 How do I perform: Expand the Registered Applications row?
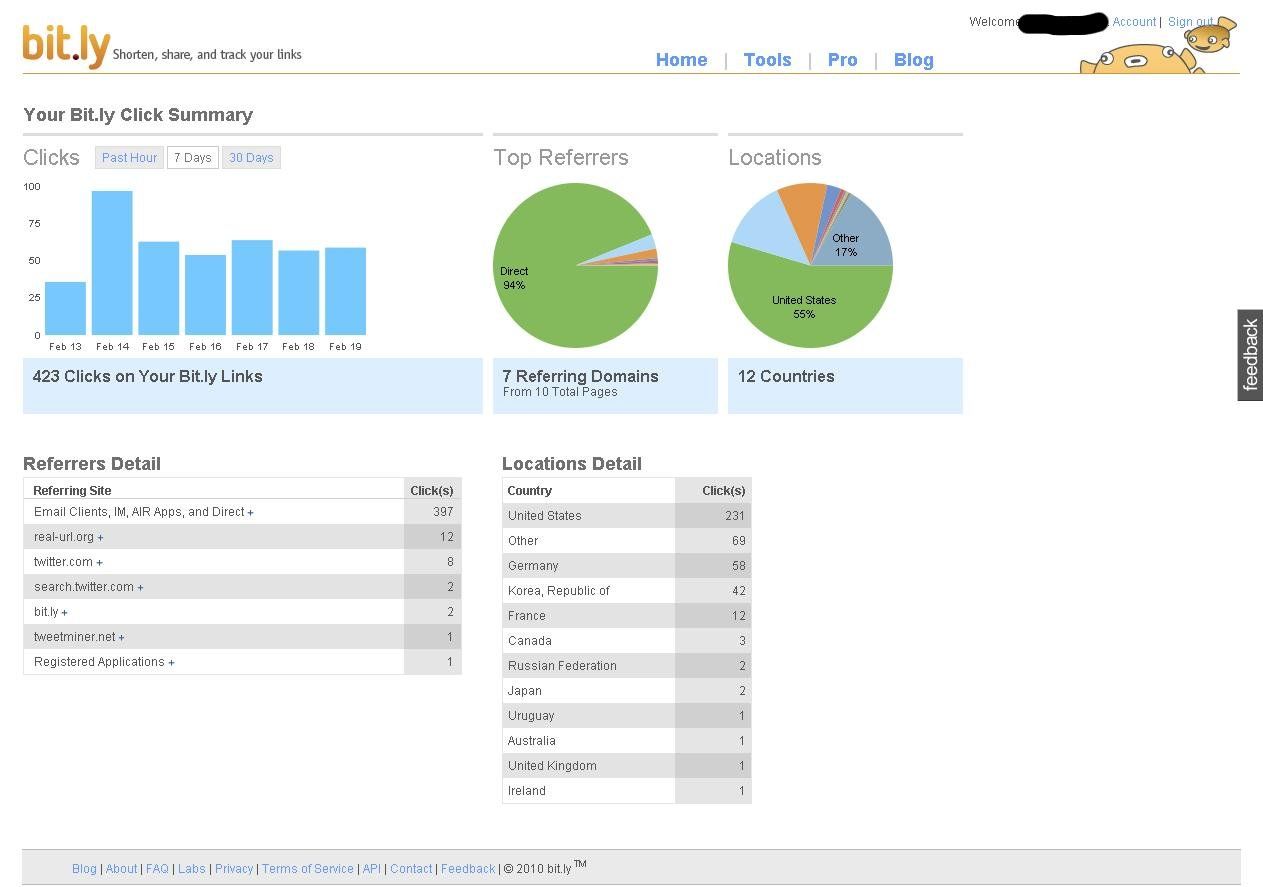coord(171,663)
